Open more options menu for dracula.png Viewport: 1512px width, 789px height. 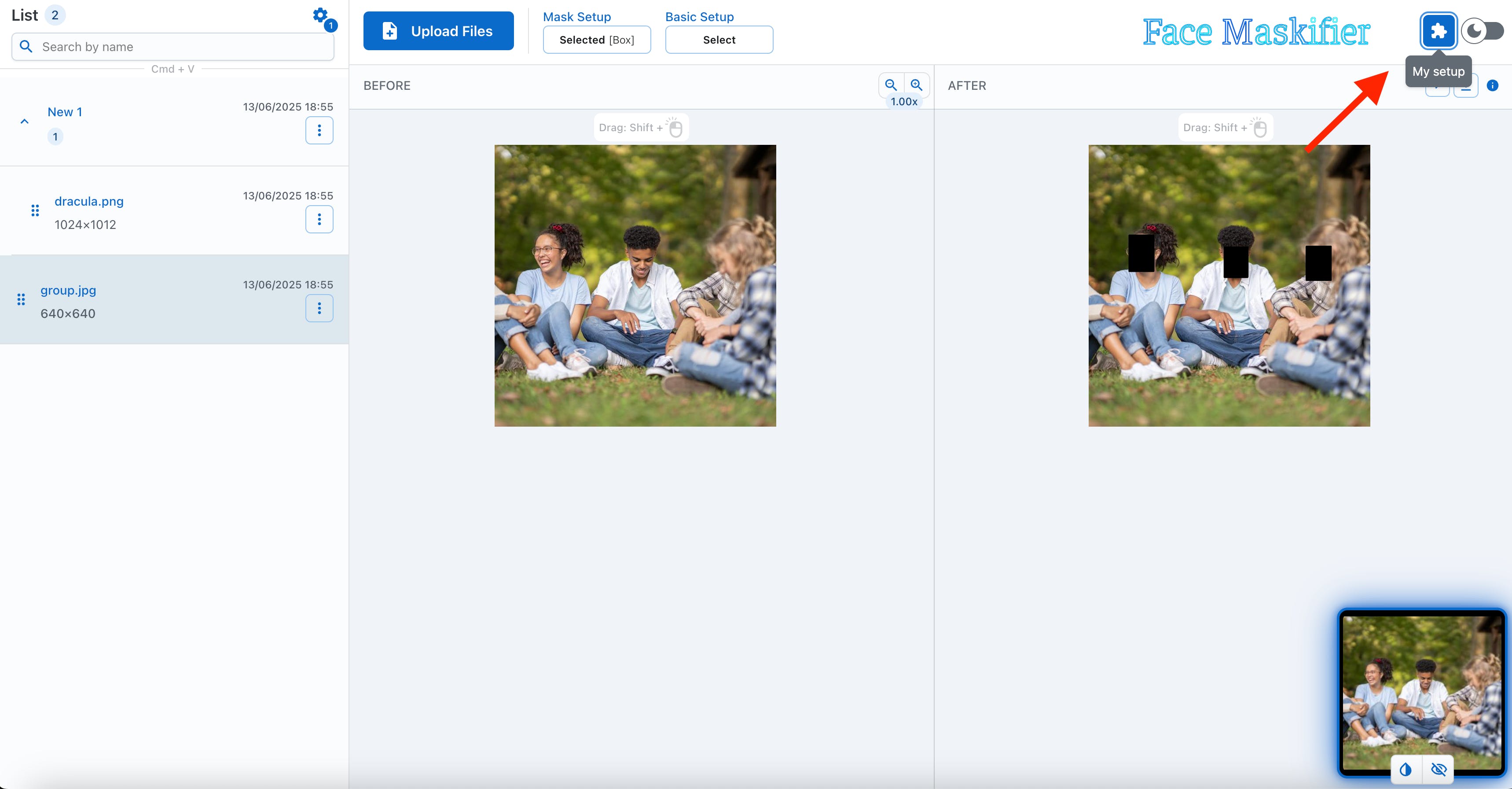pyautogui.click(x=319, y=219)
